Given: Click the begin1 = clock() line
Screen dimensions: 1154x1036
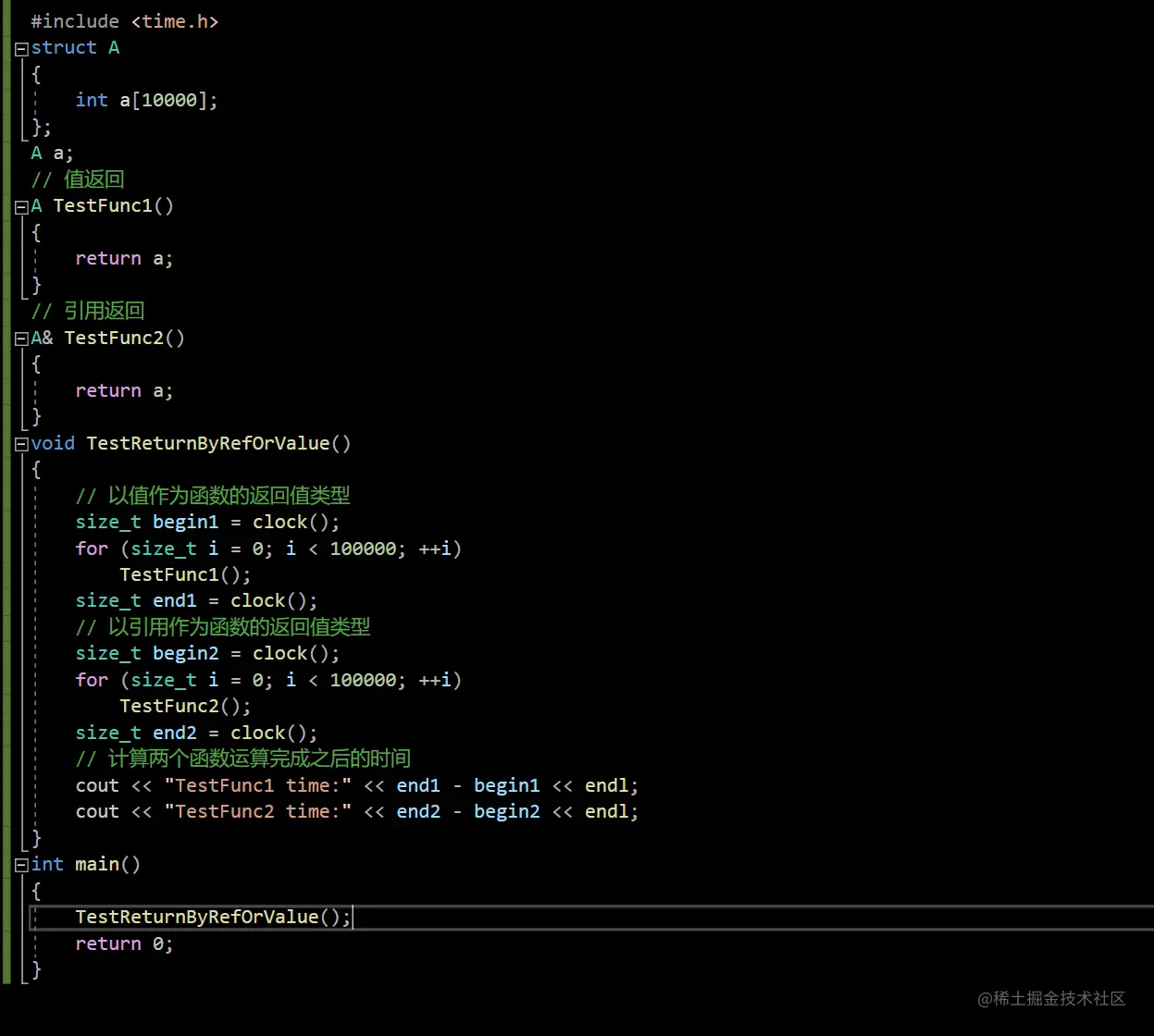Looking at the screenshot, I should 208,522.
